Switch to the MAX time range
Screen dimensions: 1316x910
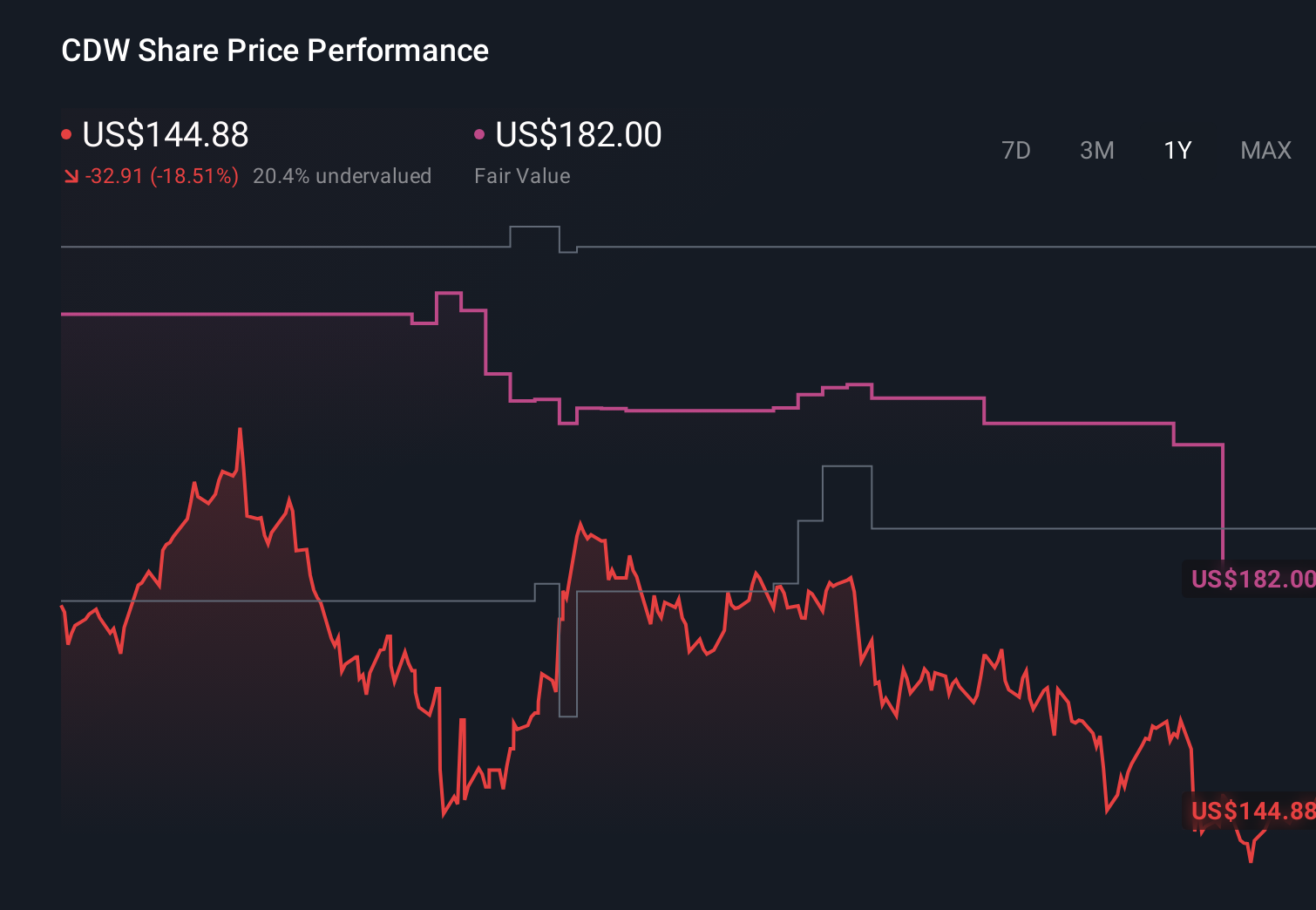(1265, 150)
